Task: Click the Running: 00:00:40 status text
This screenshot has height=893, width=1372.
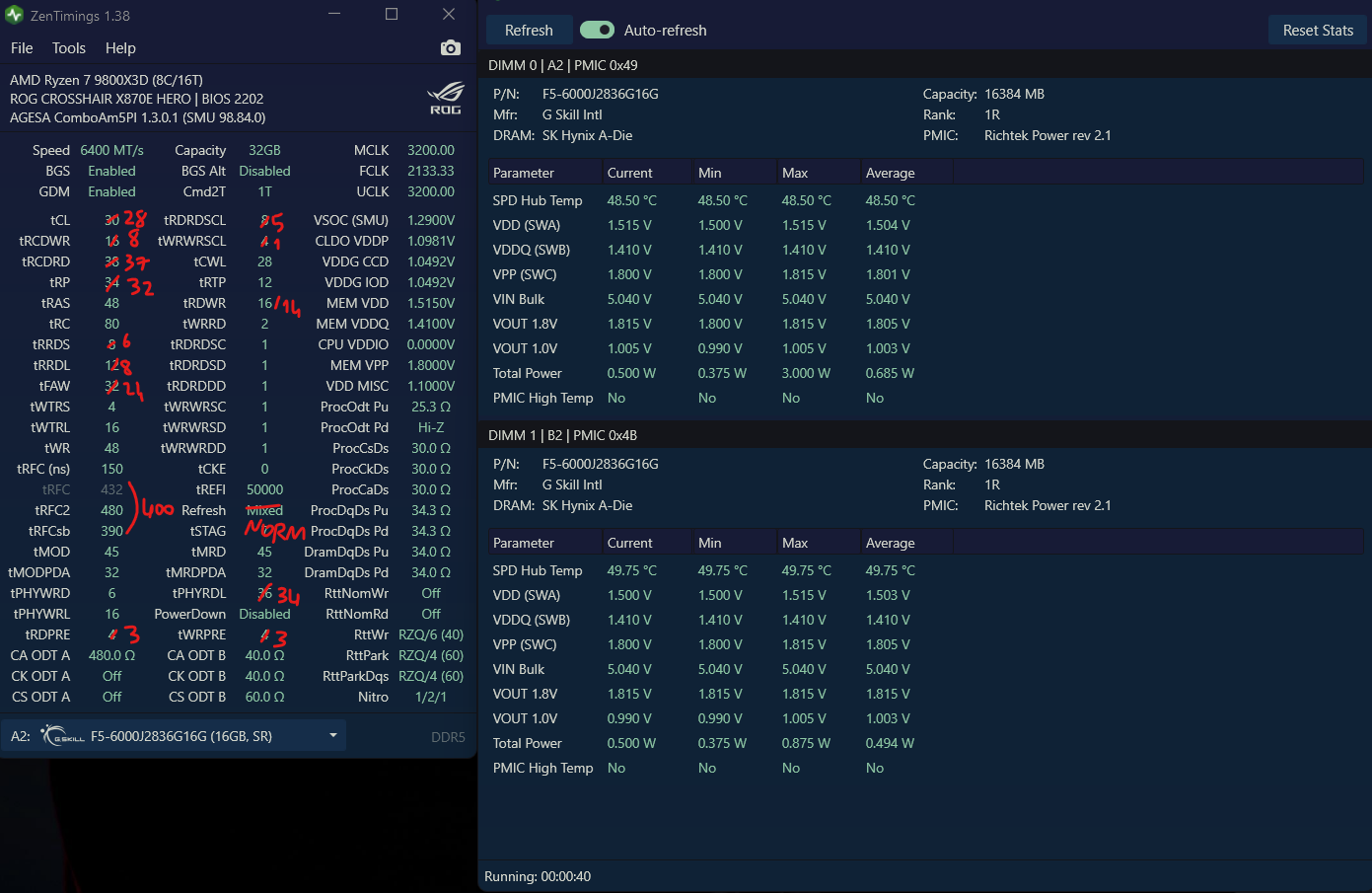Action: pyautogui.click(x=538, y=876)
